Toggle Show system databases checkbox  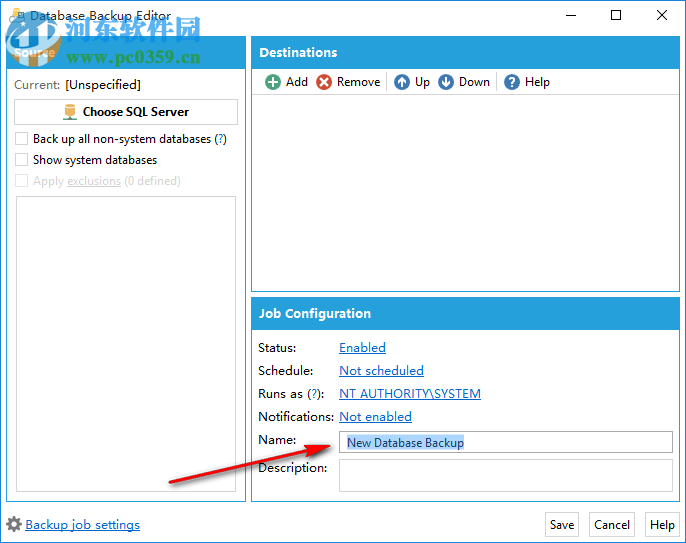21,160
